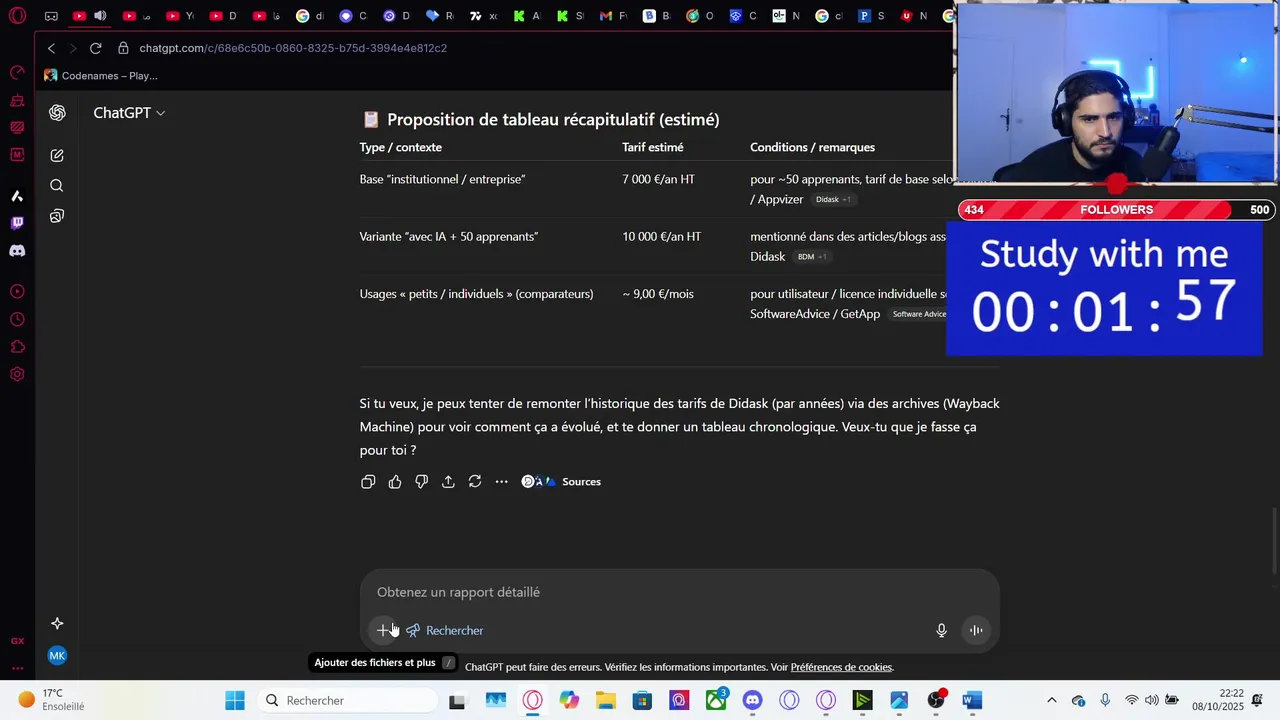Viewport: 1280px width, 720px height.
Task: Open Discord in the Opera sidebar
Action: tap(17, 251)
